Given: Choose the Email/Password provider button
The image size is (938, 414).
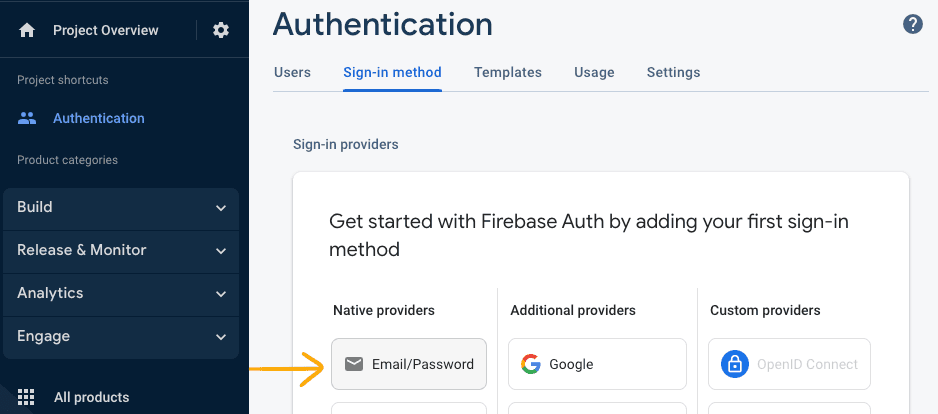Looking at the screenshot, I should pyautogui.click(x=409, y=364).
